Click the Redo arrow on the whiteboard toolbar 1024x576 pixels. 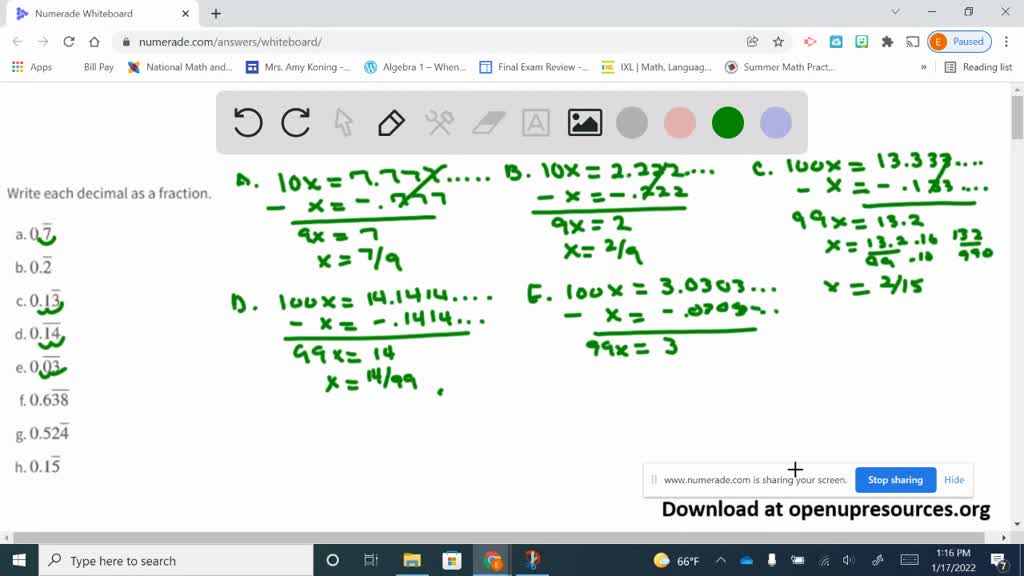tap(295, 122)
